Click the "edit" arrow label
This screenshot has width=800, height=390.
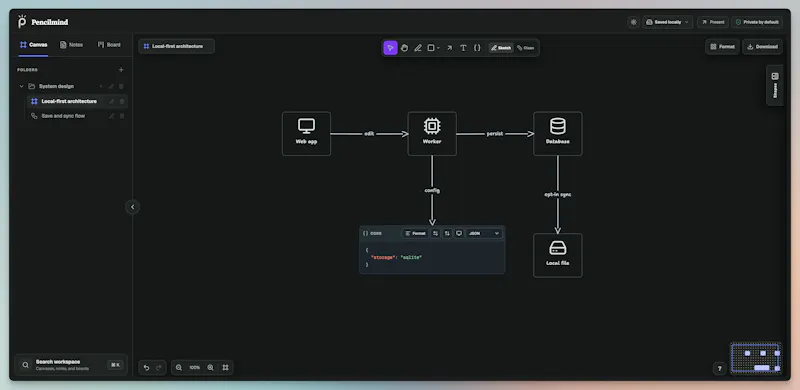pos(369,134)
